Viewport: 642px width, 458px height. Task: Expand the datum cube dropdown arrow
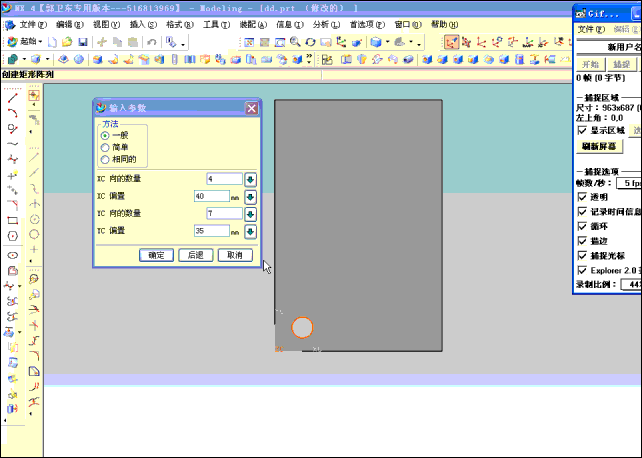pos(47,60)
